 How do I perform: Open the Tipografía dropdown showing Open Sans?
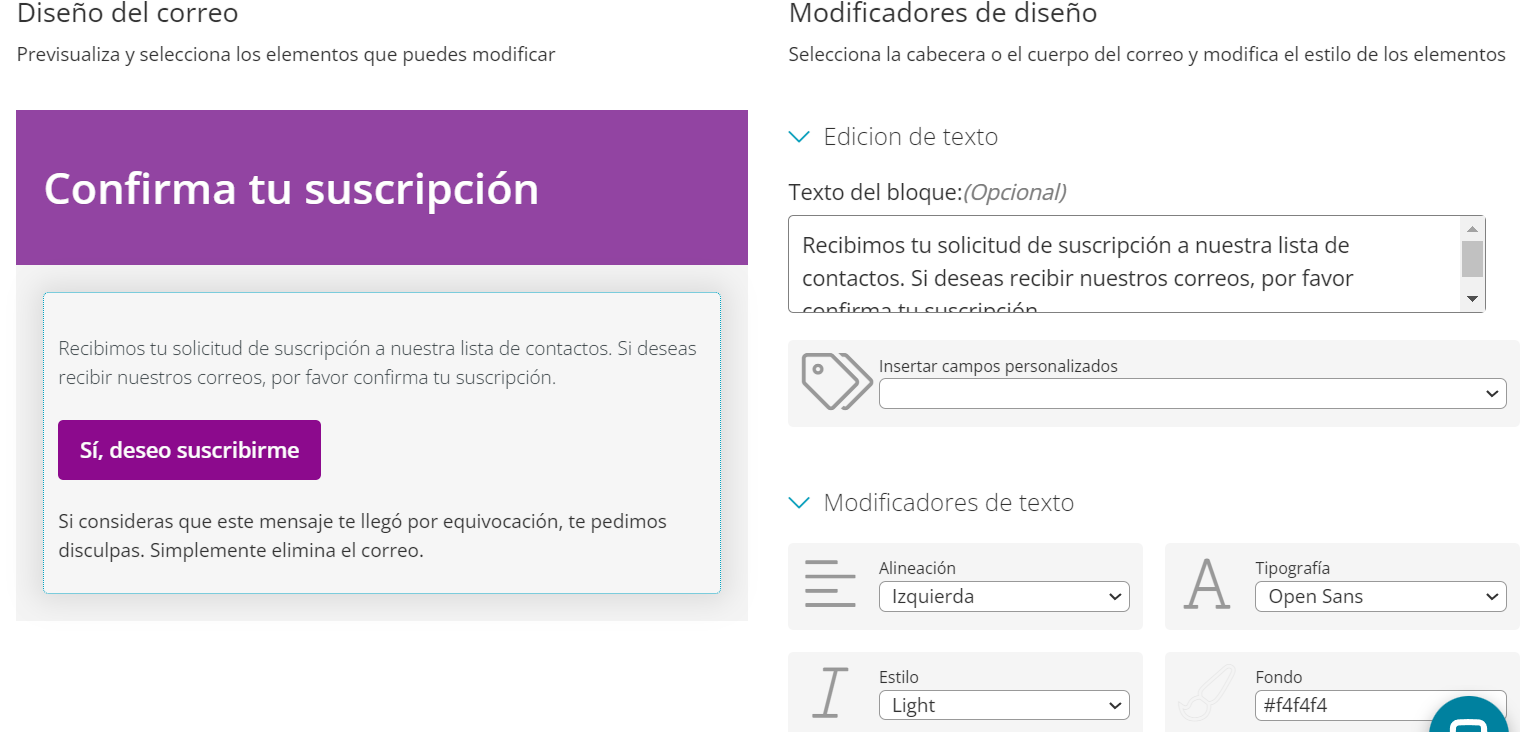point(1380,597)
